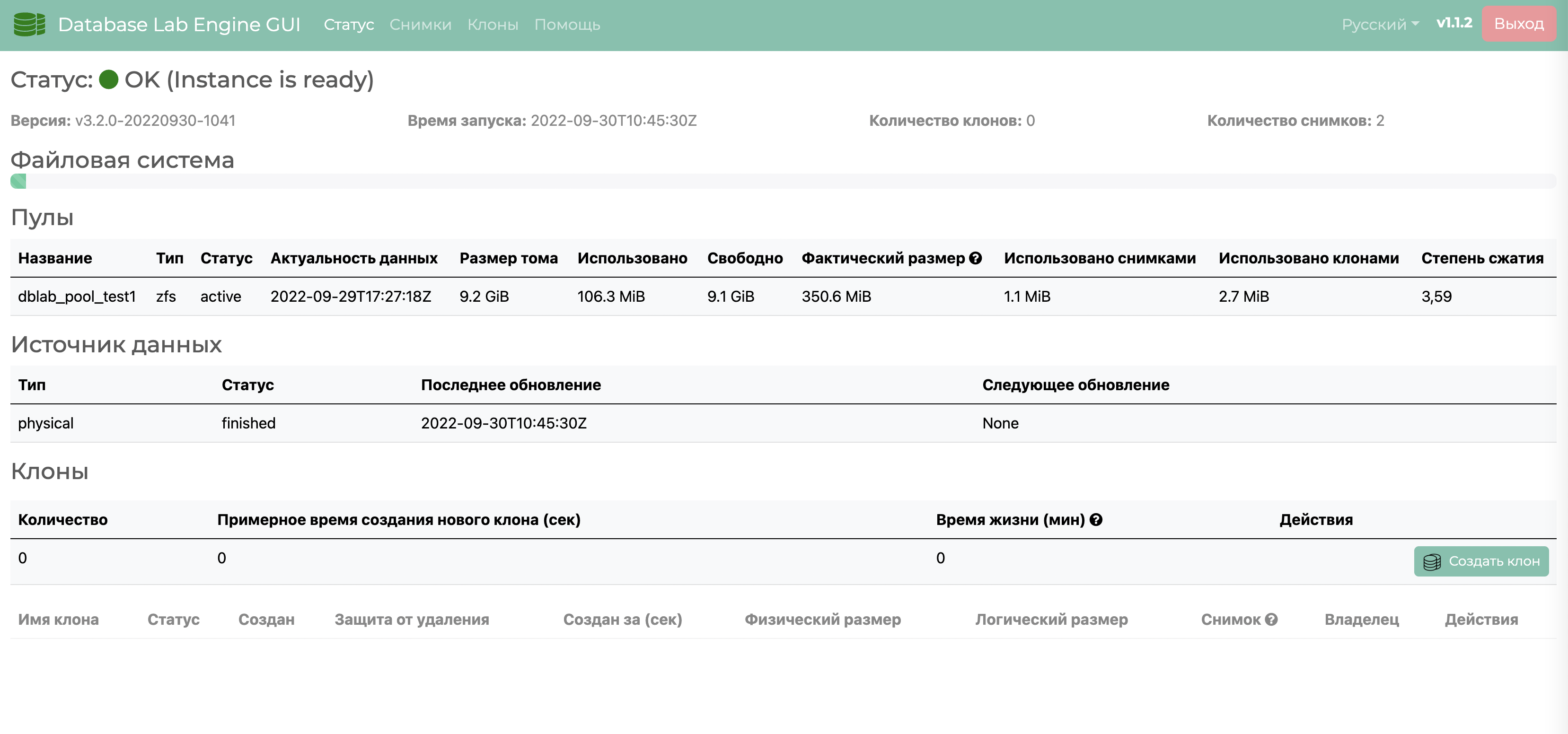
Task: Click last update 2022-09-30T10:45:30Z in table
Action: (503, 423)
